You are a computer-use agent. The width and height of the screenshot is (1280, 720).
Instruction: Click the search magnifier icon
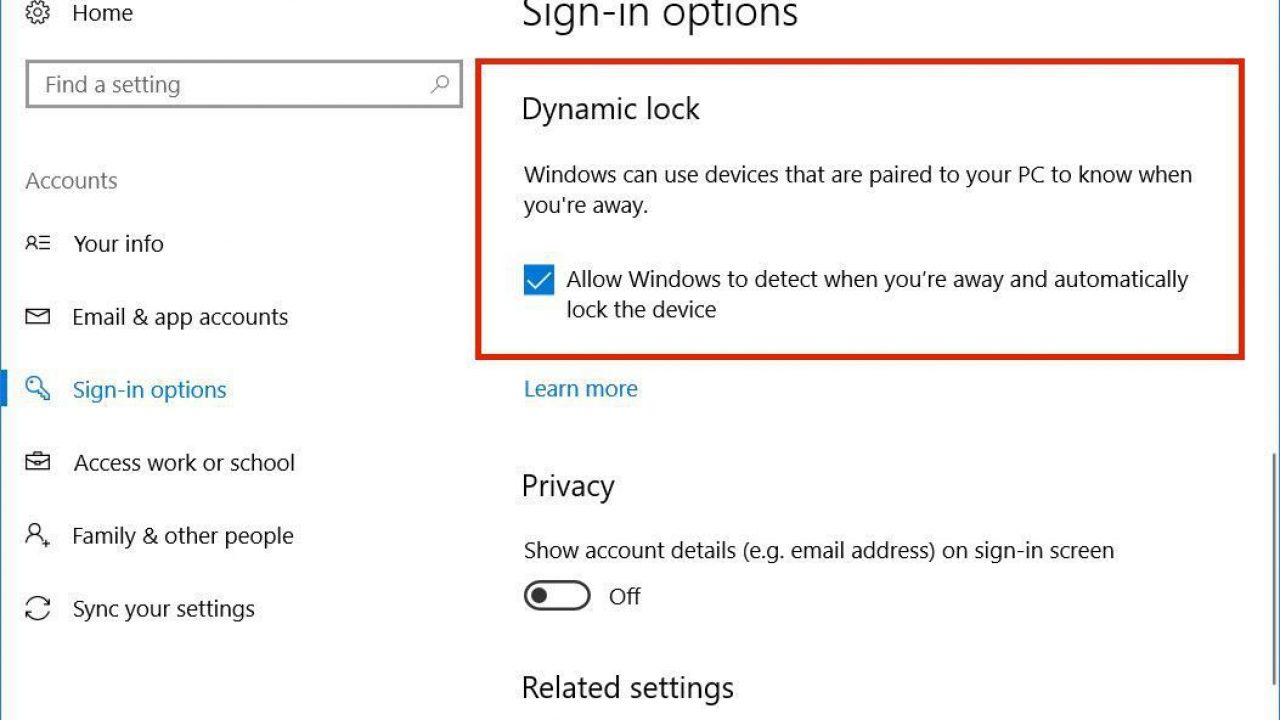(x=440, y=85)
